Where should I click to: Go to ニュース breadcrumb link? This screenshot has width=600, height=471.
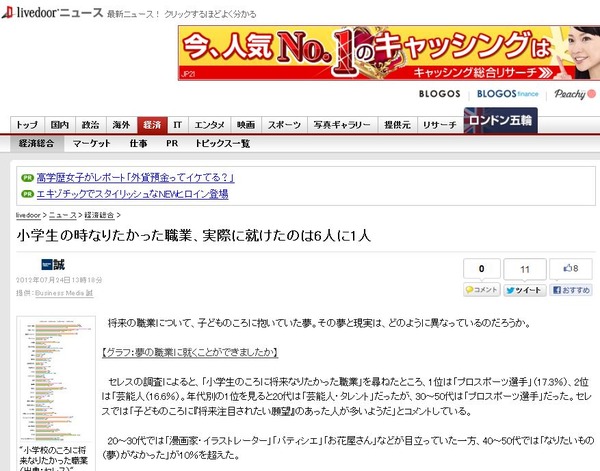[63, 215]
